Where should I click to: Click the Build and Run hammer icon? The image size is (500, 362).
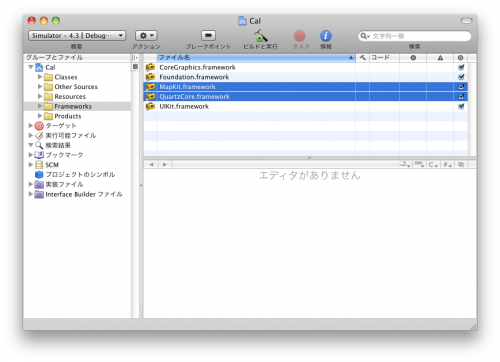(x=260, y=36)
